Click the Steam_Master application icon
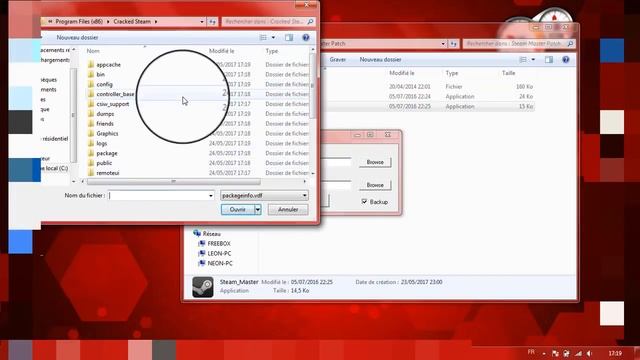Image resolution: width=640 pixels, height=360 pixels. [x=203, y=287]
